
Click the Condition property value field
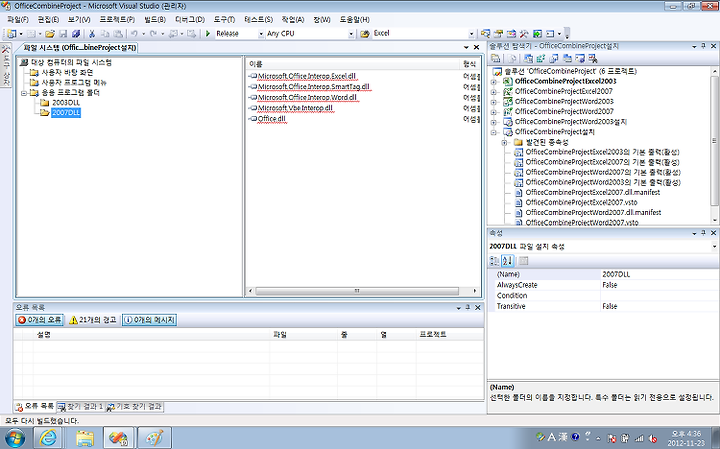[658, 296]
